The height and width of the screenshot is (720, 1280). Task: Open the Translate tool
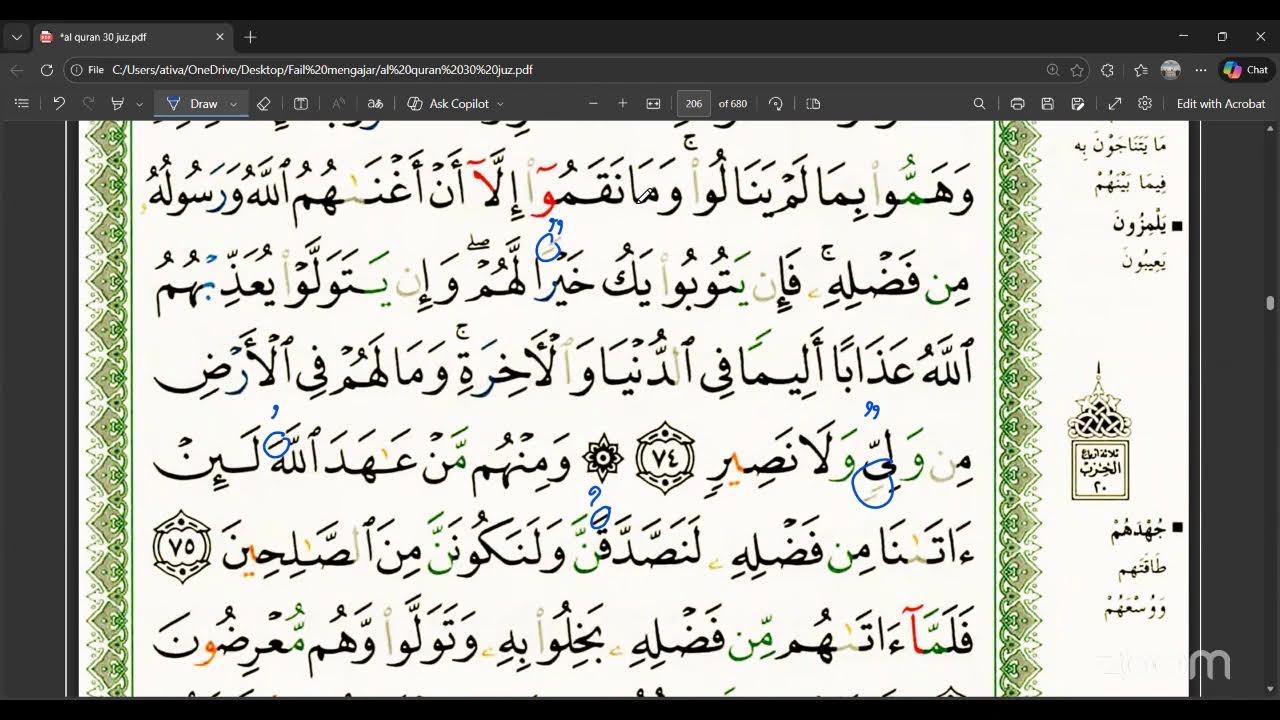(x=375, y=103)
